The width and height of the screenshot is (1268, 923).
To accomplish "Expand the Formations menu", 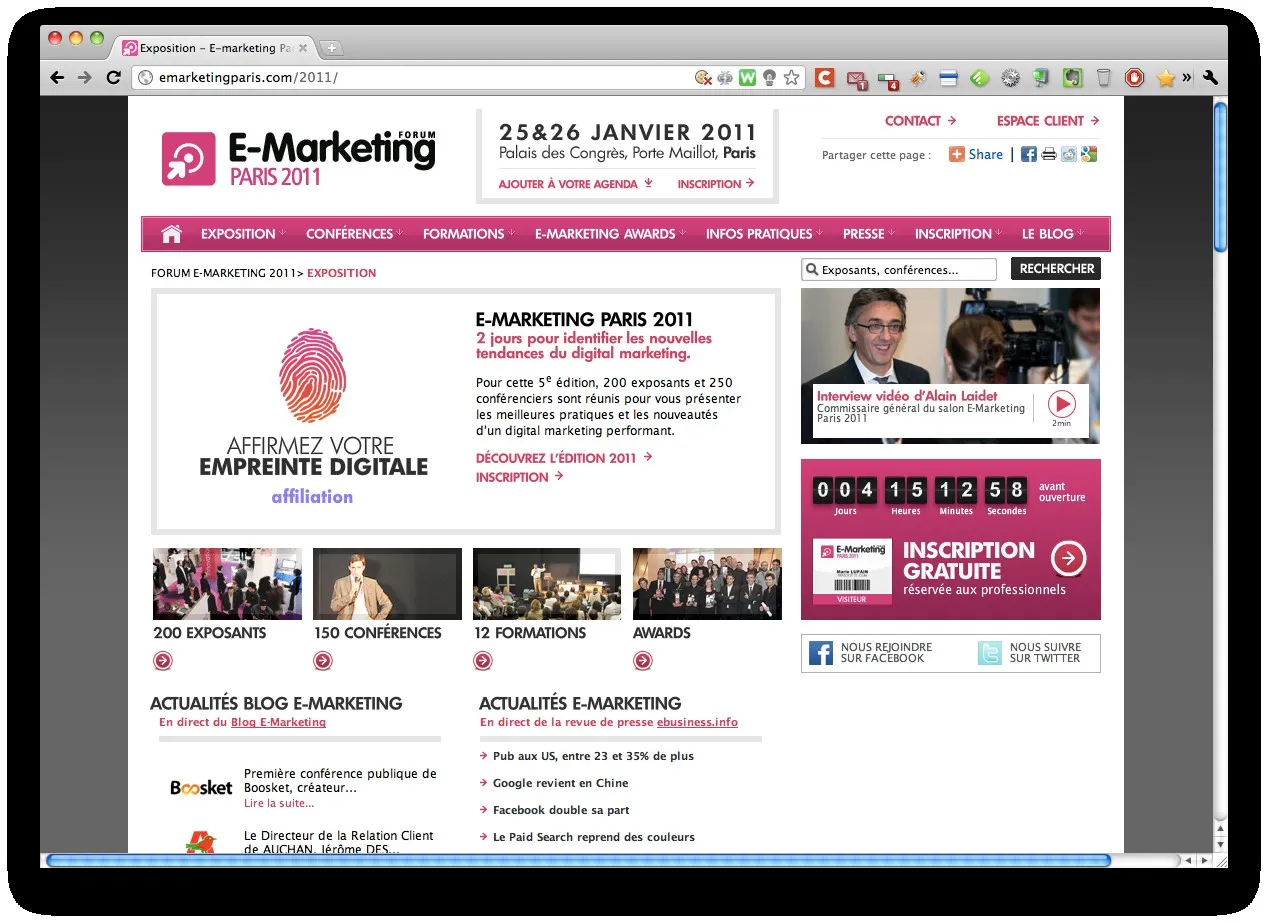I will 469,234.
